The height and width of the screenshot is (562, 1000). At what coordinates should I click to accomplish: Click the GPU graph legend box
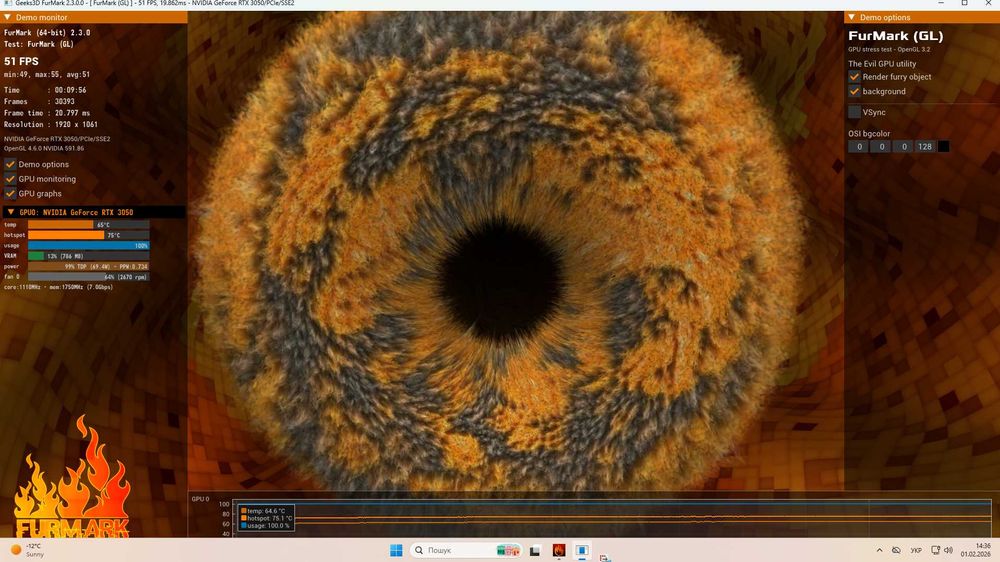click(x=266, y=517)
